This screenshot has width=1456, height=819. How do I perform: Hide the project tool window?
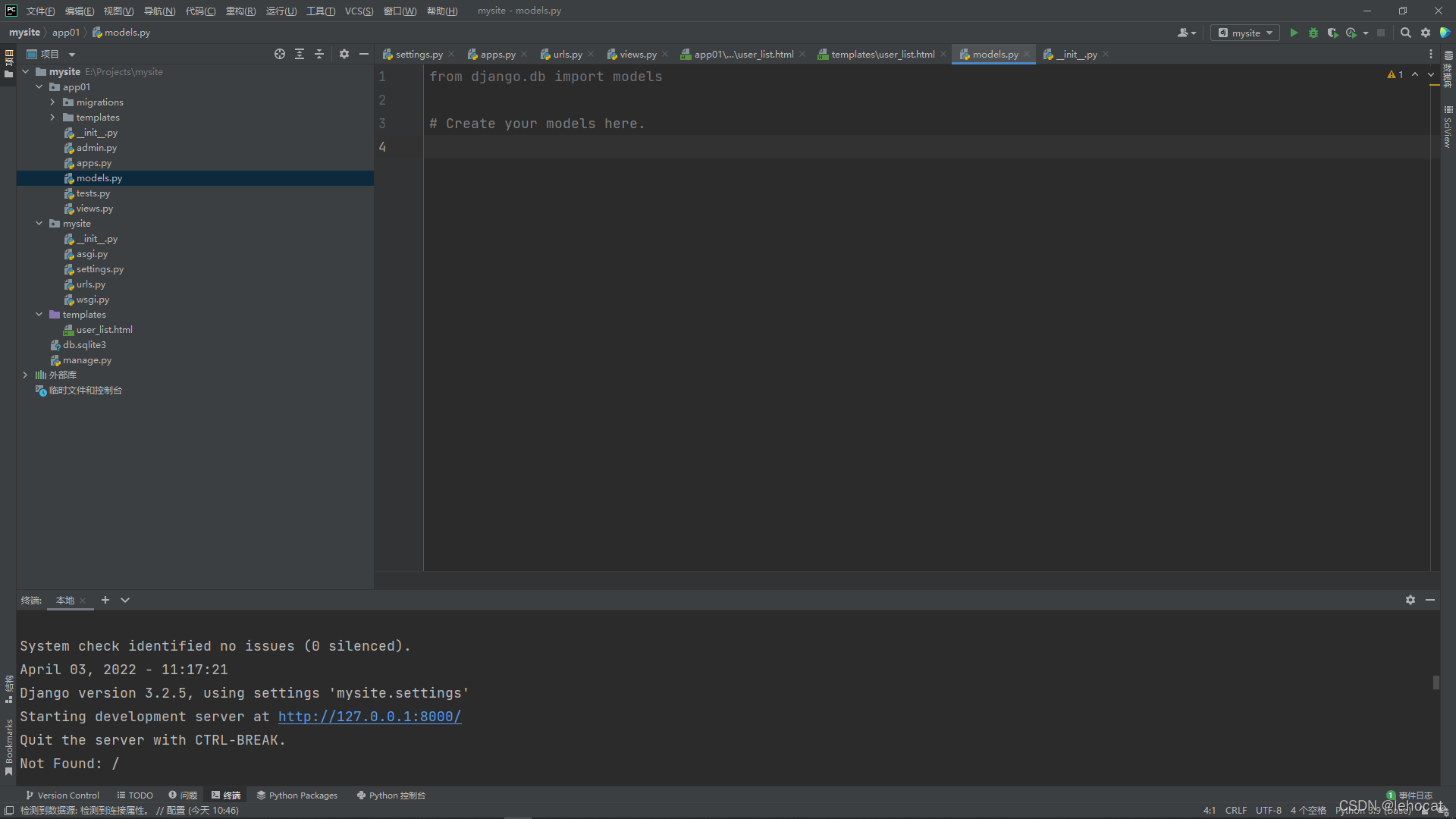tap(364, 54)
